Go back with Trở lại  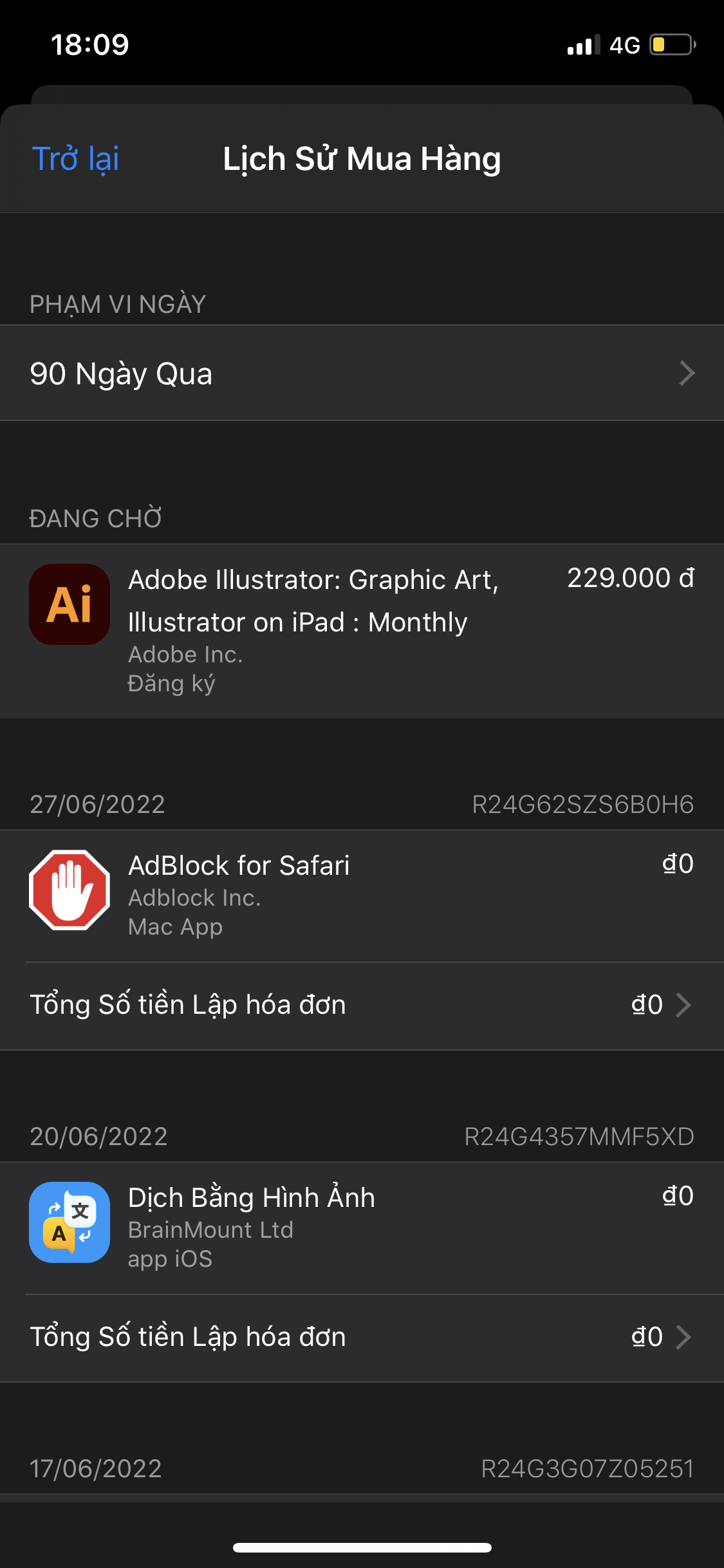coord(75,159)
